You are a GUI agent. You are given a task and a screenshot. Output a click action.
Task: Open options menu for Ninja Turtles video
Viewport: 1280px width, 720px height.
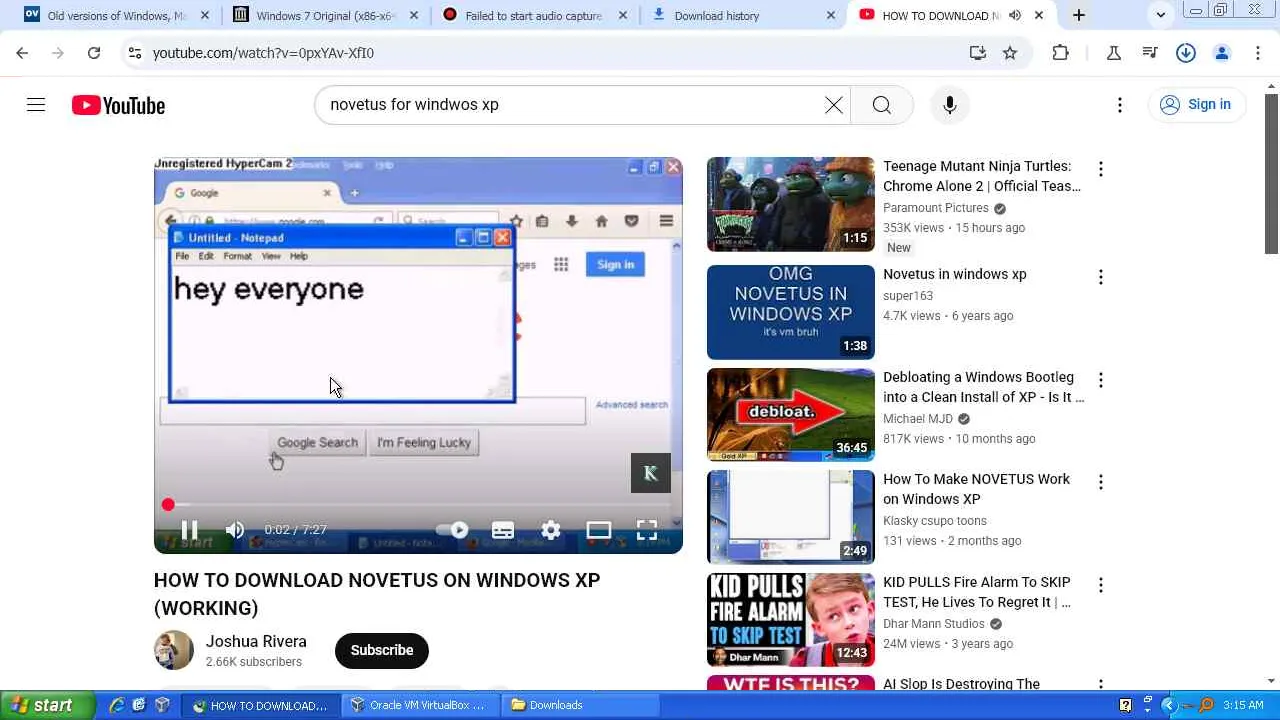pyautogui.click(x=1101, y=169)
